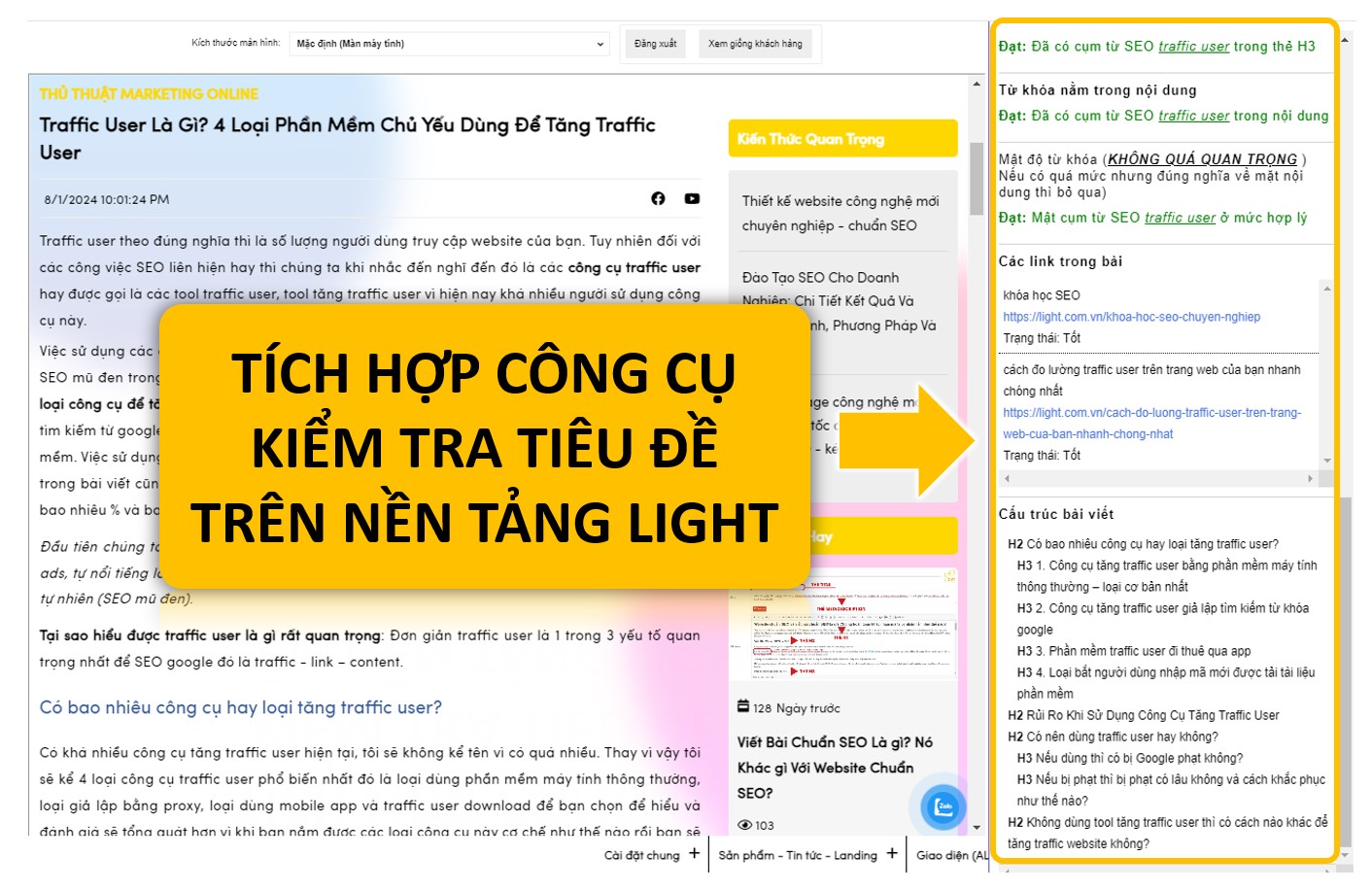The image size is (1372, 891).
Task: Open the Facebook share icon
Action: 658,198
